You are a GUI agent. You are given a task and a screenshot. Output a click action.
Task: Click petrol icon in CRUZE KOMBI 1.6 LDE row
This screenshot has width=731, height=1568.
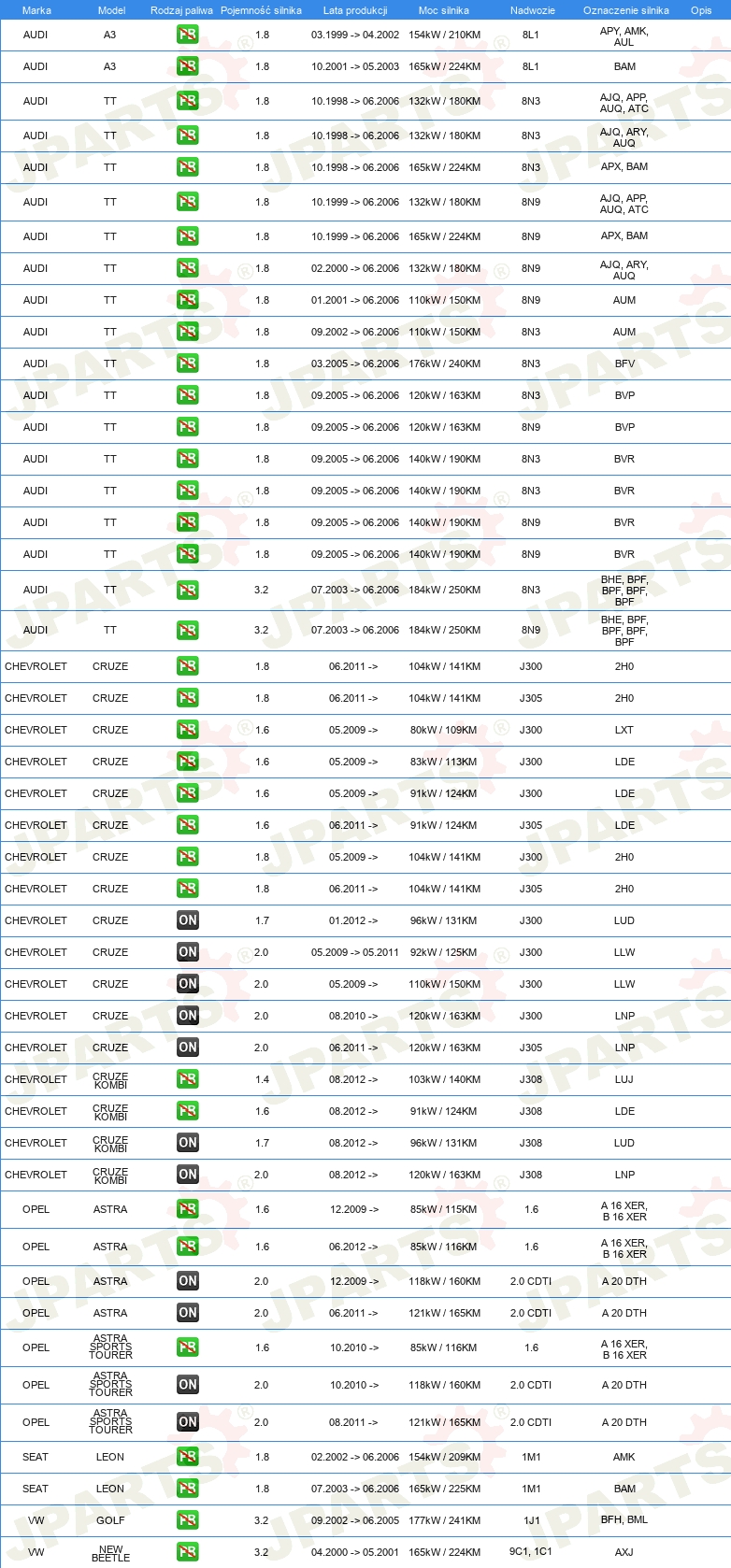pos(187,1111)
